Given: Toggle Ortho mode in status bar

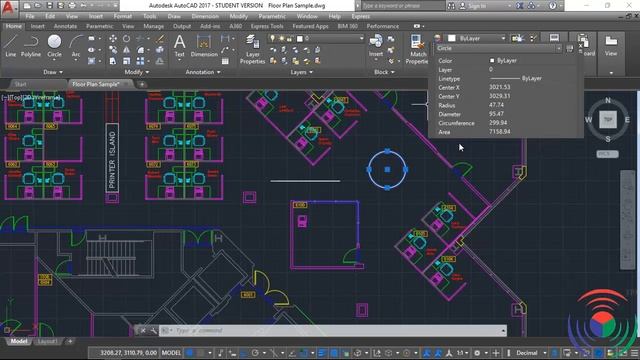Looking at the screenshot, I should coord(243,353).
